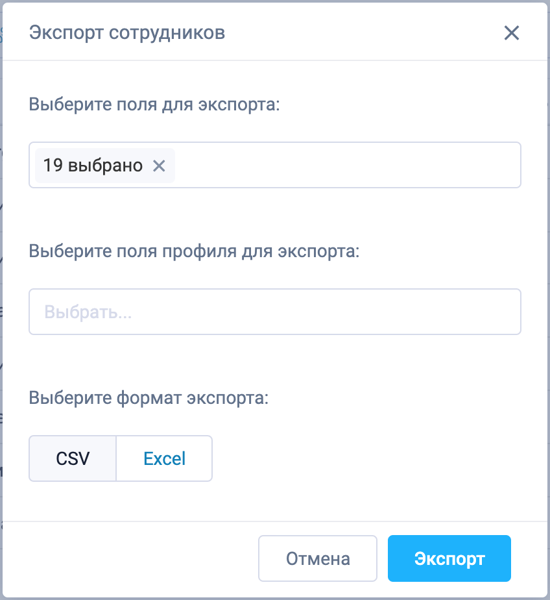
Task: Click the Выберите формат экспорта label
Action: coord(149,398)
